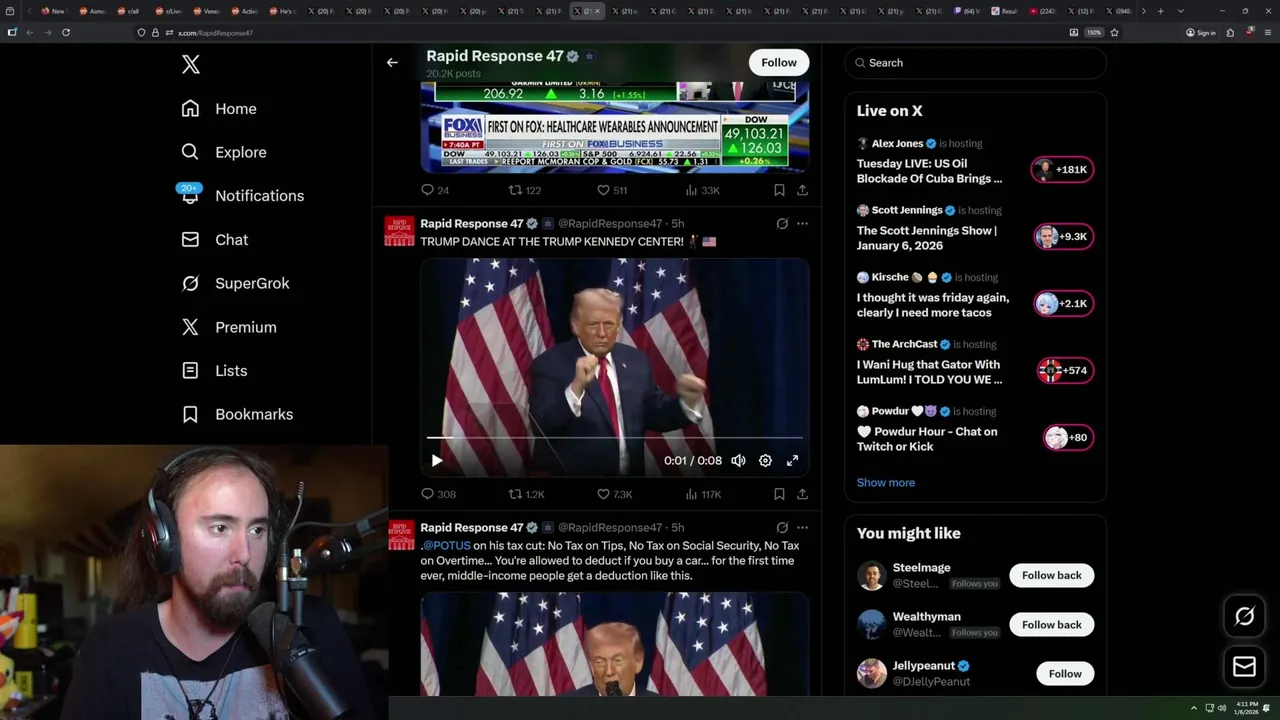This screenshot has height=720, width=1280.
Task: Click Sign in in browser toolbar
Action: (1200, 32)
